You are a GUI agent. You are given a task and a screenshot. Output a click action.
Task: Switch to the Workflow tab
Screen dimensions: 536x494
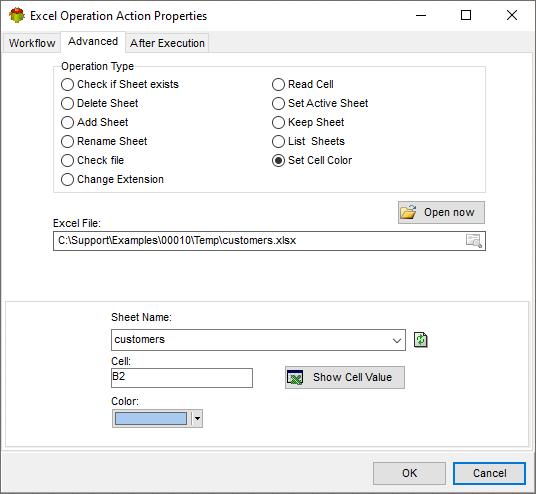[32, 43]
